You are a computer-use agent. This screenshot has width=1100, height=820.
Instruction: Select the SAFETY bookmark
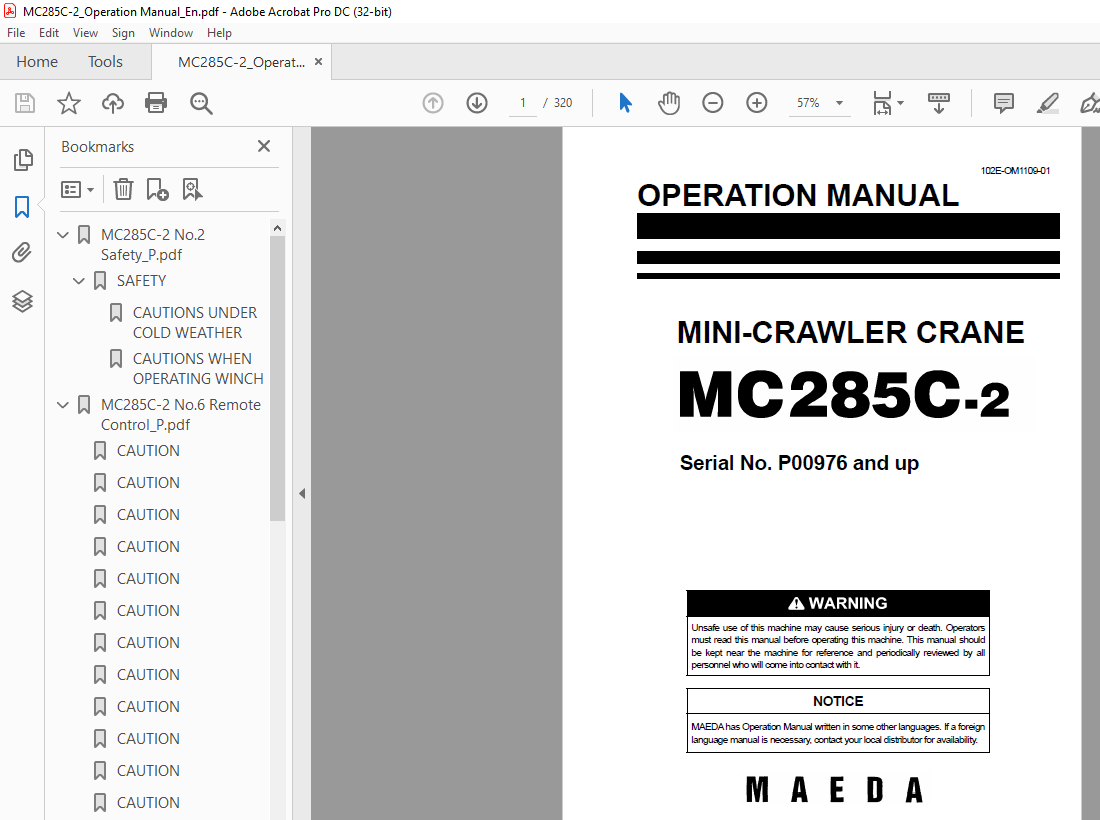pos(141,281)
